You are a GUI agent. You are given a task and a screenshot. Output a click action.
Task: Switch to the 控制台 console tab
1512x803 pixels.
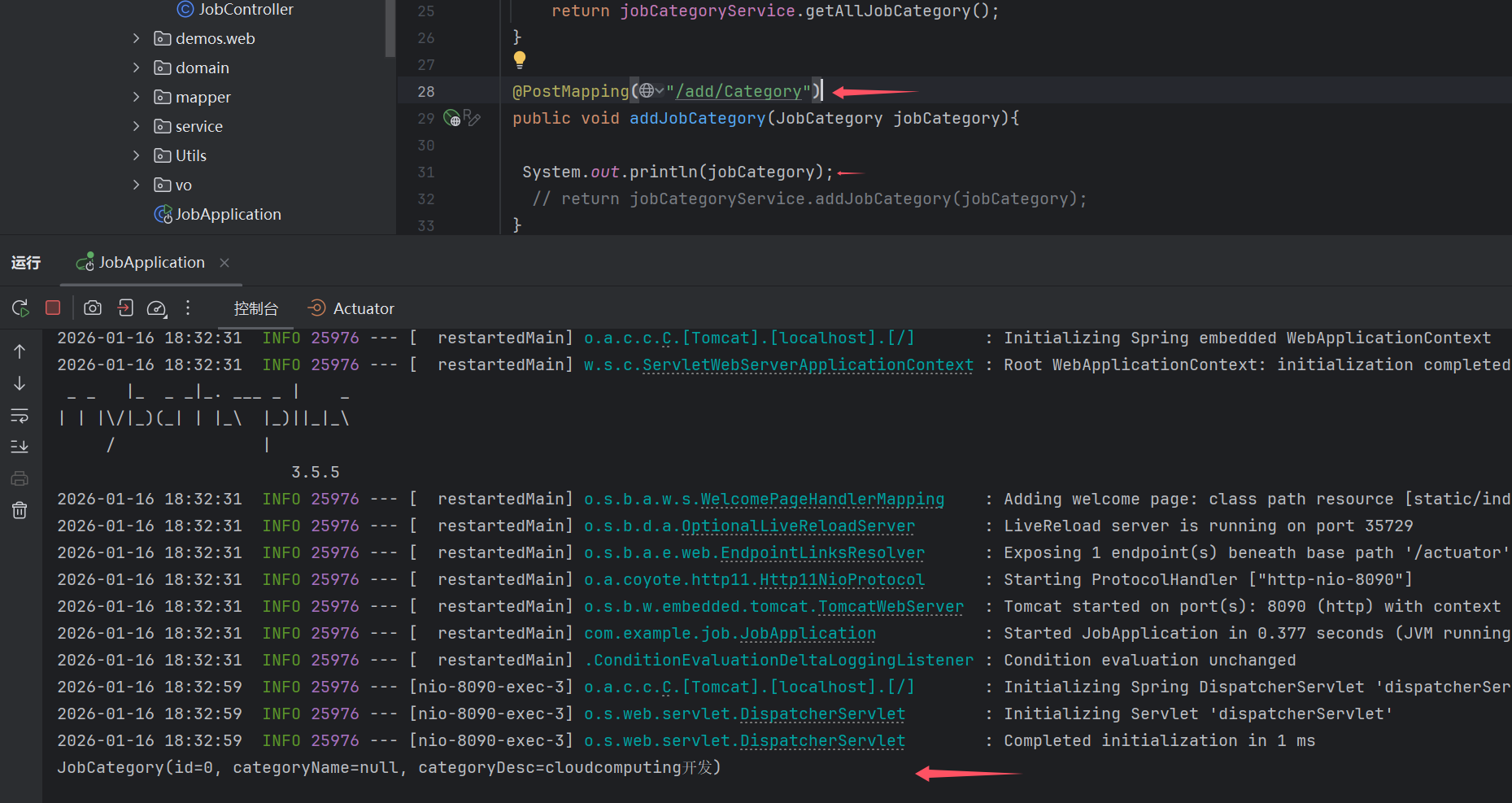(x=256, y=308)
